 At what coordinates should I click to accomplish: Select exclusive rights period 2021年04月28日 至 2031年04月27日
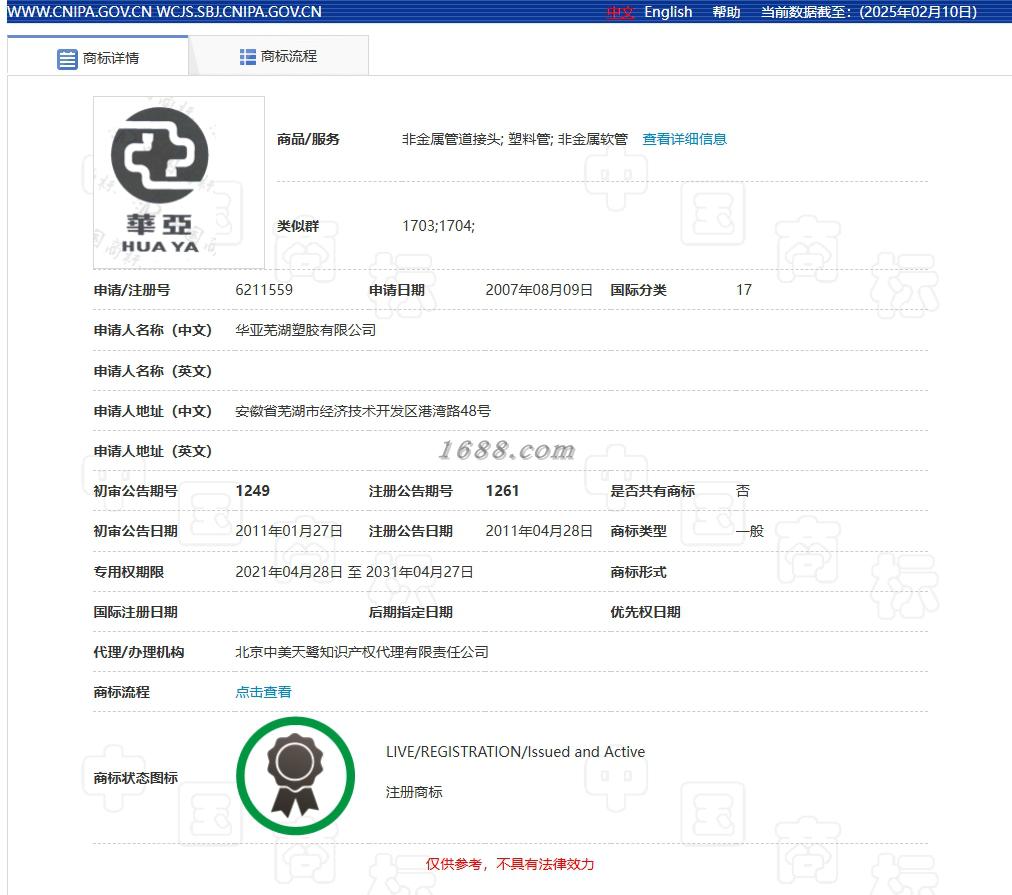click(354, 572)
